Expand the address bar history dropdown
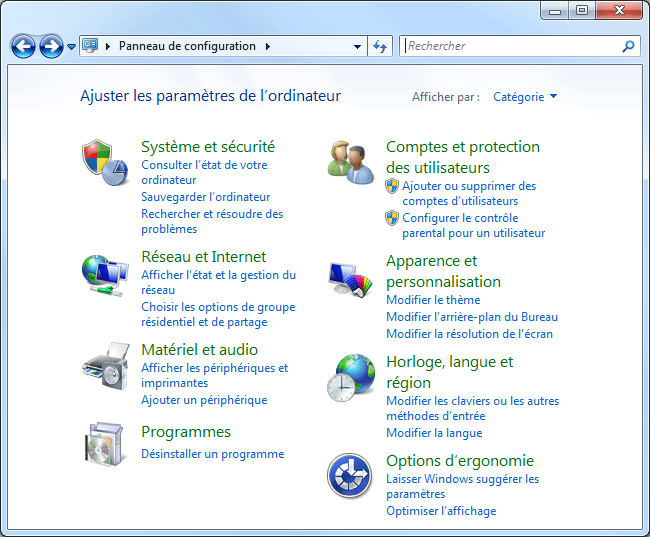The width and height of the screenshot is (650, 537). (357, 46)
